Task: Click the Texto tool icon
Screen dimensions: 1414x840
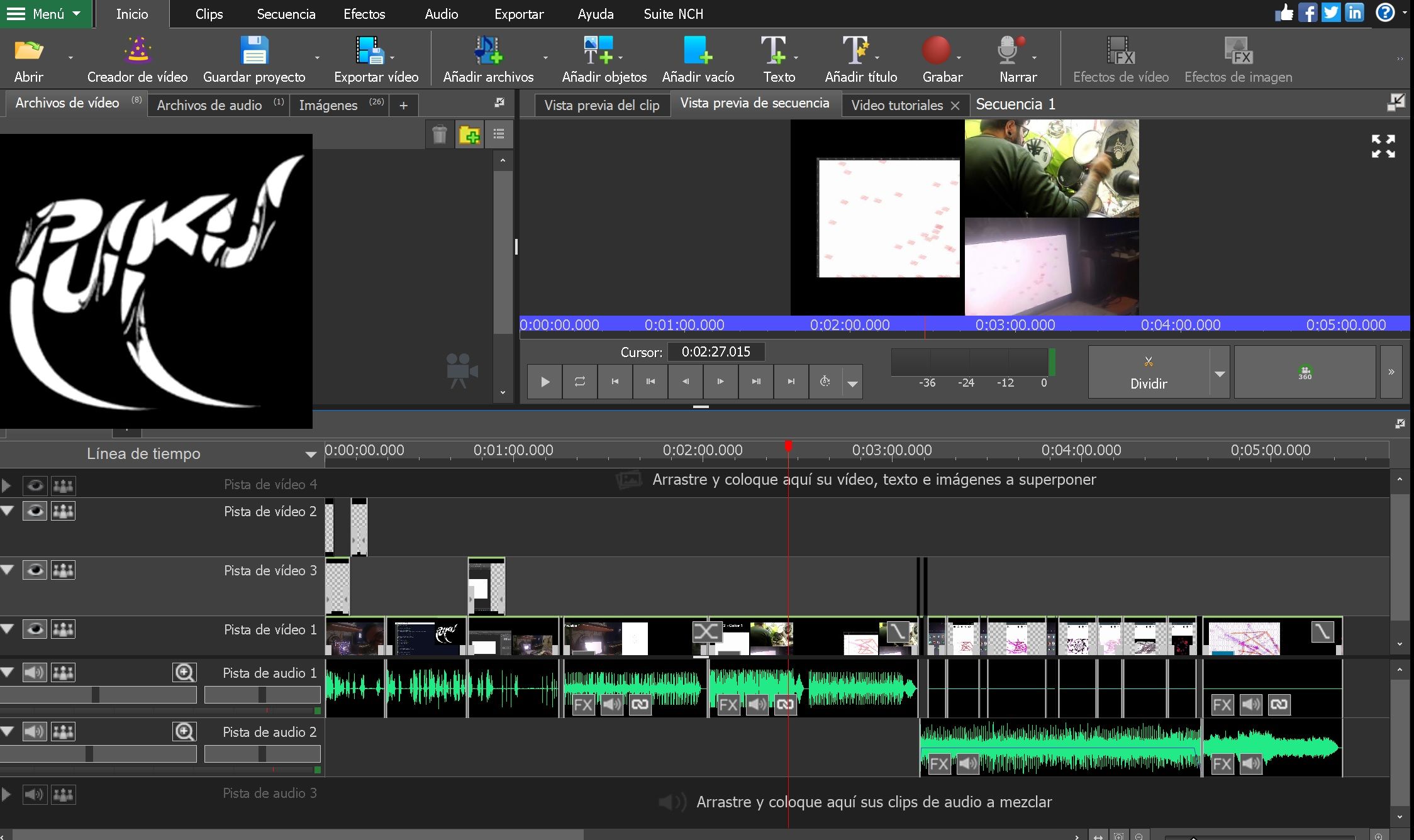Action: coord(774,52)
